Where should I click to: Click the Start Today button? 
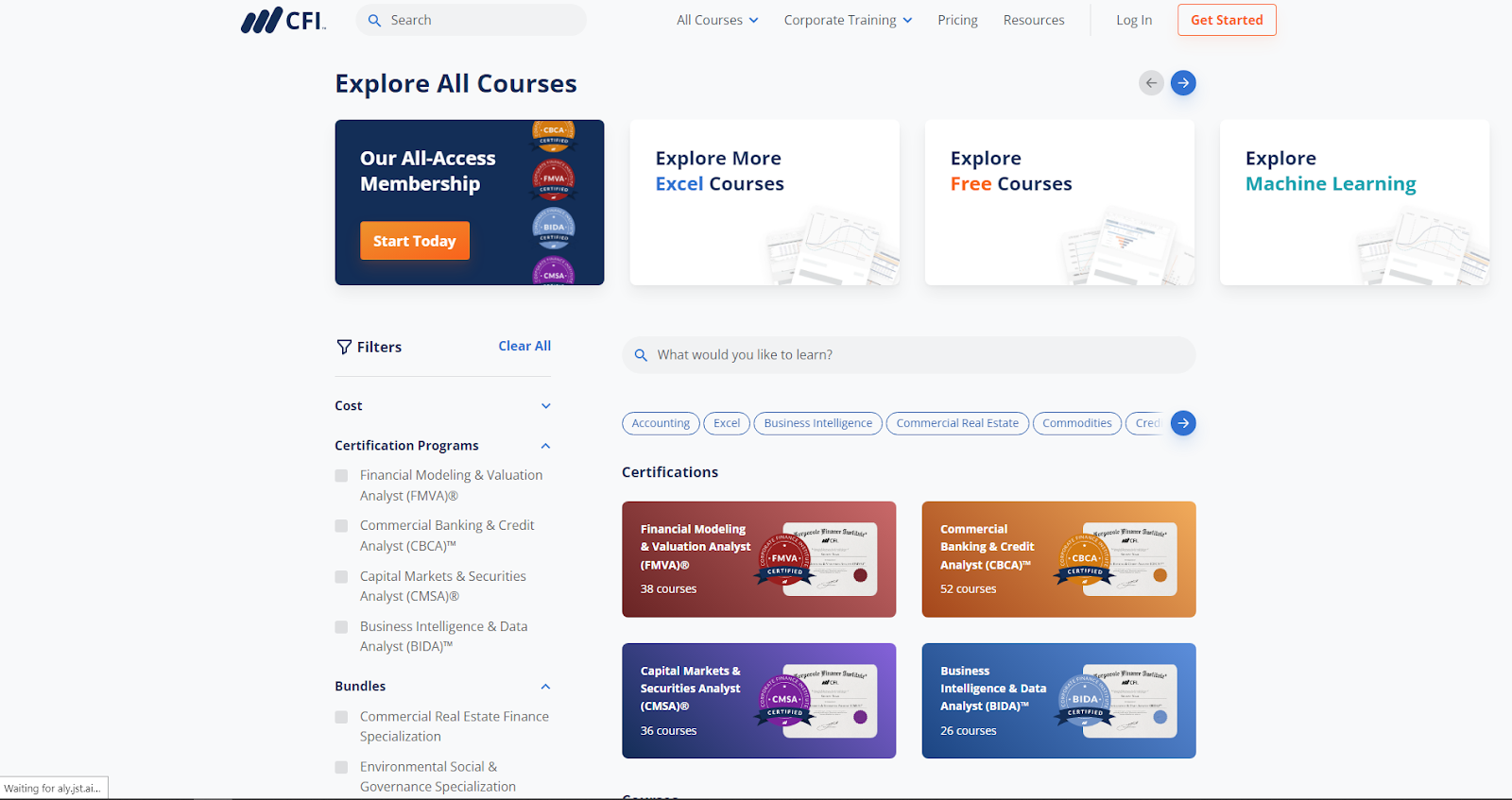(x=414, y=241)
